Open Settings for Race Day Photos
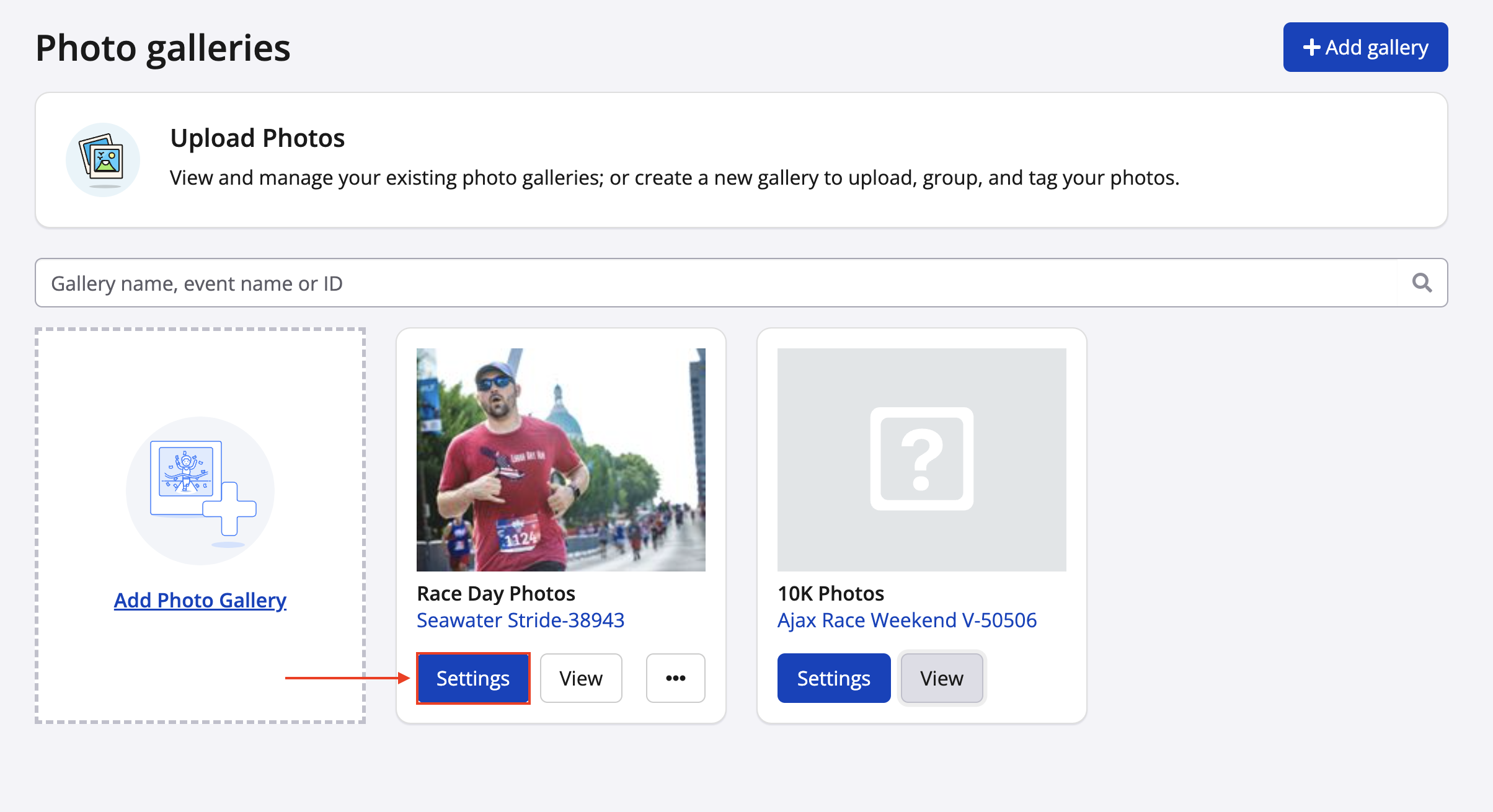This screenshot has height=812, width=1493. (473, 678)
